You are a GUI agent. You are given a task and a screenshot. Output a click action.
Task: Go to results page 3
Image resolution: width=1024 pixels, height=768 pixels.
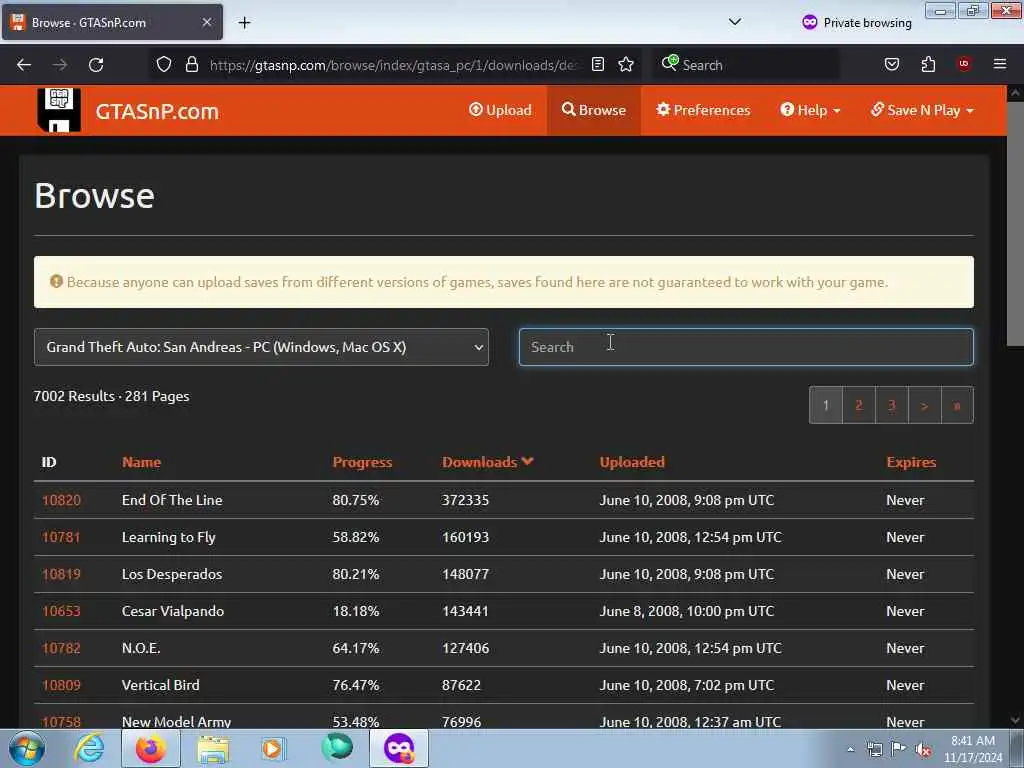pos(891,405)
